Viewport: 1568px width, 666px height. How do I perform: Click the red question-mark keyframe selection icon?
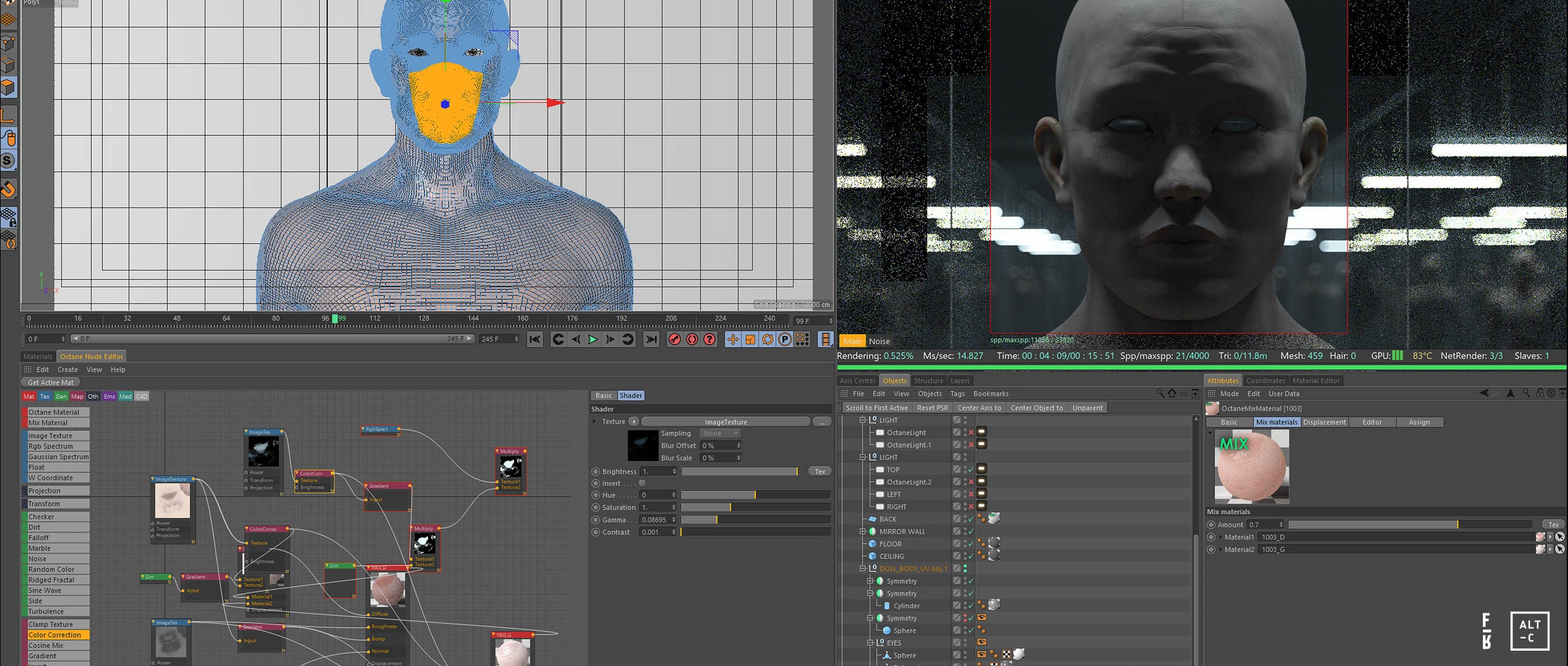click(709, 339)
